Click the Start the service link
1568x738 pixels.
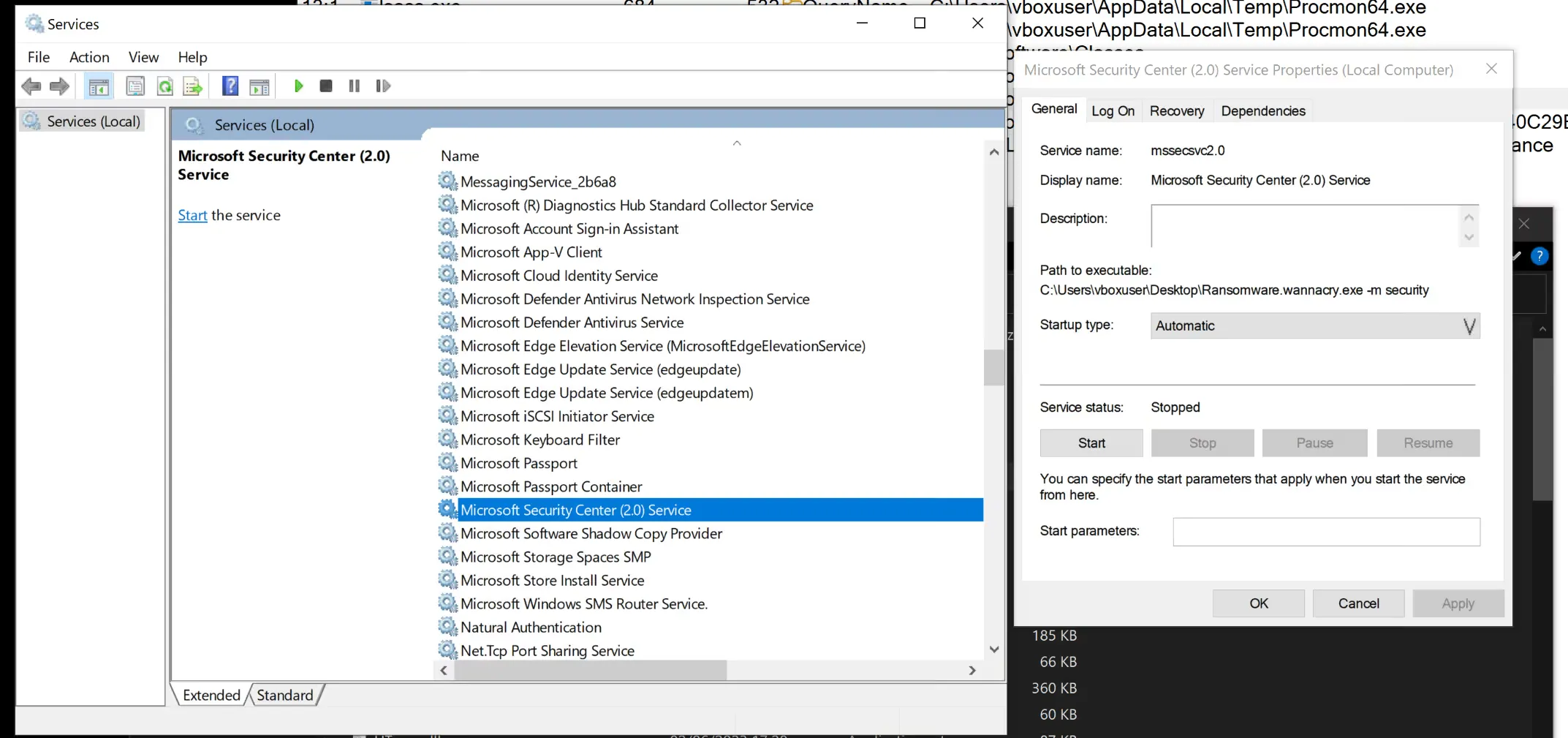click(x=192, y=215)
